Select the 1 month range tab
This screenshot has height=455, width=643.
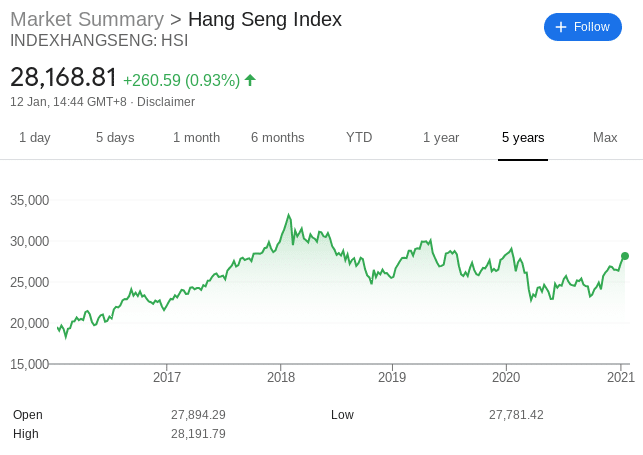(196, 137)
